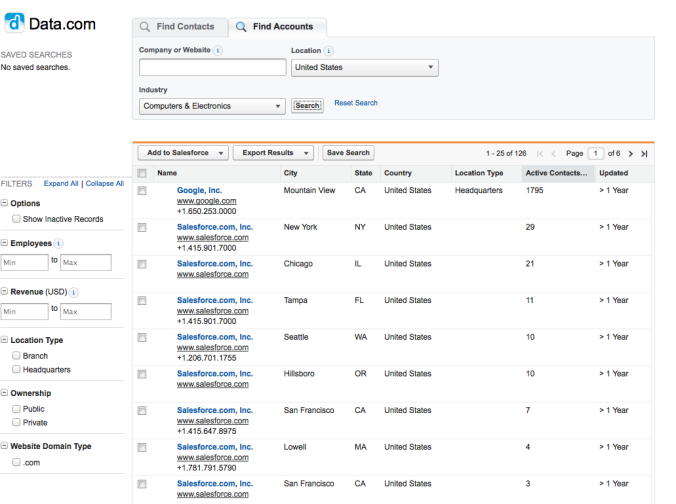The width and height of the screenshot is (676, 504).
Task: Click the Company or Website info icon
Action: point(218,50)
